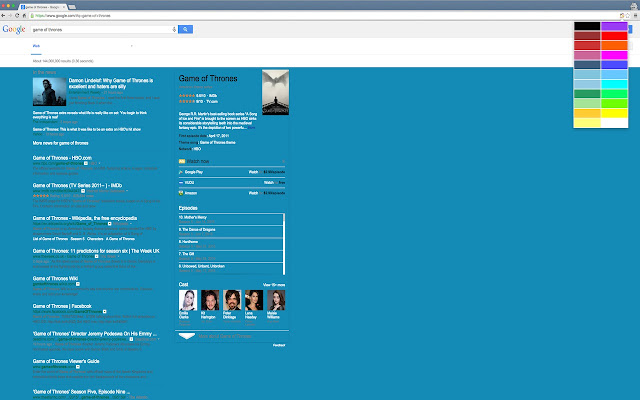Pick the dark green color swatch

coord(587,94)
